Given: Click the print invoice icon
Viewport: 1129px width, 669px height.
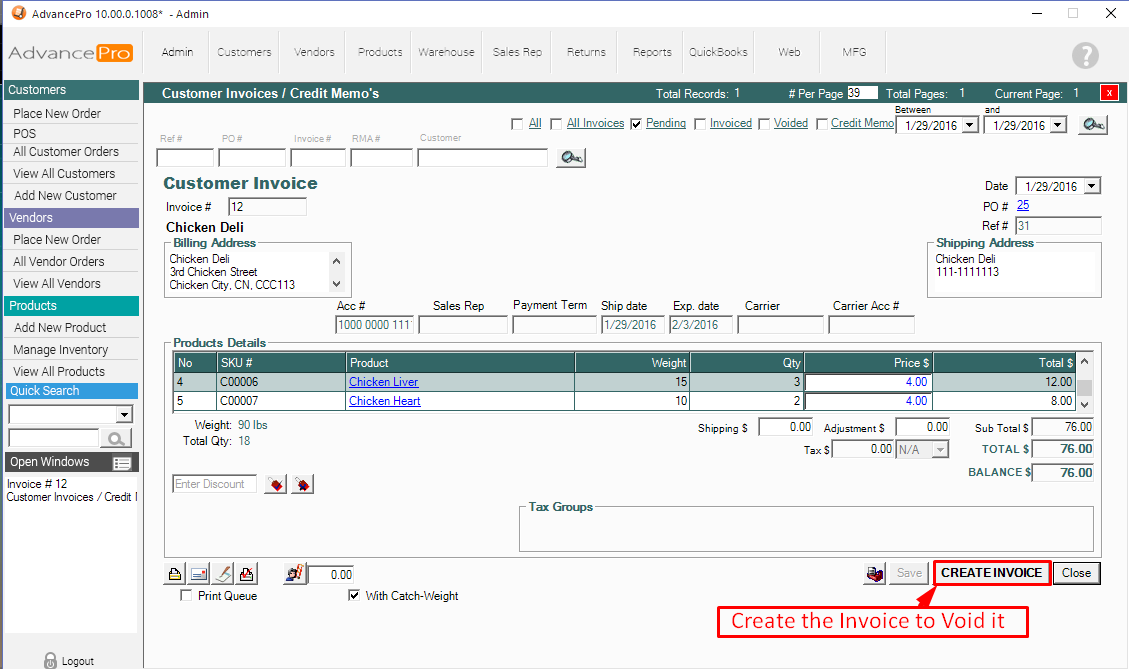Looking at the screenshot, I should pyautogui.click(x=175, y=574).
